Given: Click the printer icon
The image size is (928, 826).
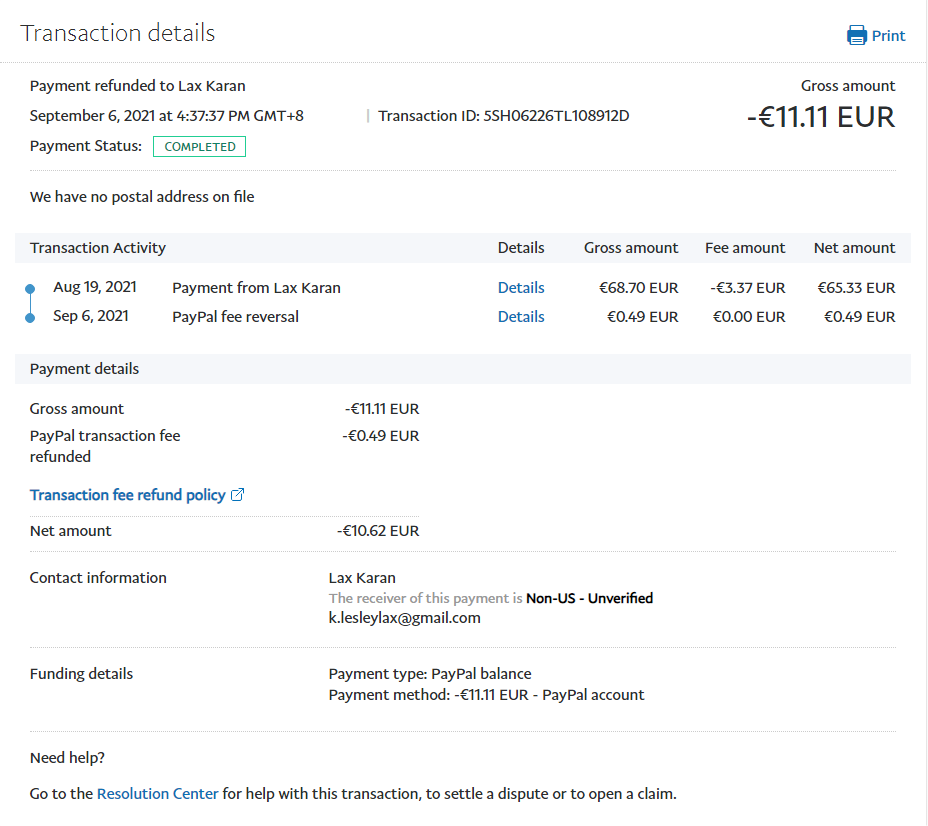Looking at the screenshot, I should [857, 36].
